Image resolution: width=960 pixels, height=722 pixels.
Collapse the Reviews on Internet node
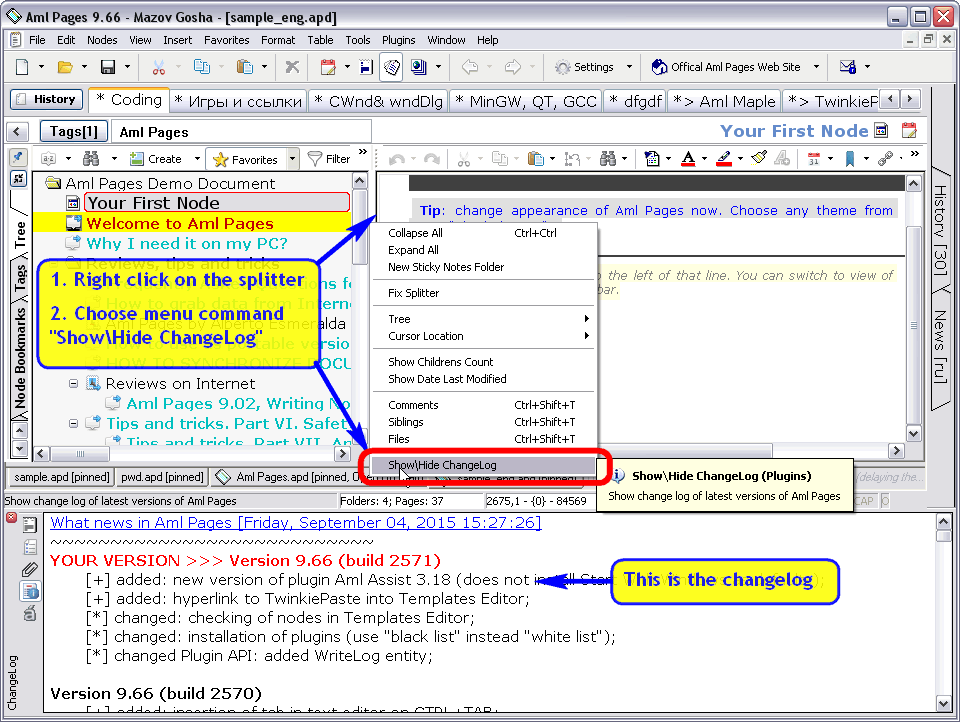pos(73,383)
